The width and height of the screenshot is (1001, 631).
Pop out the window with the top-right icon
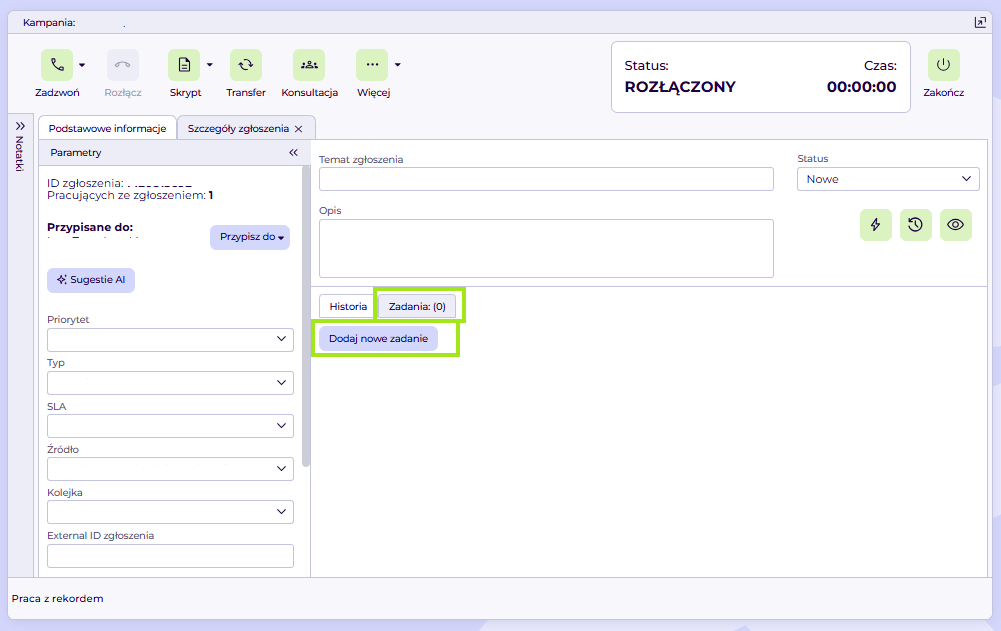pyautogui.click(x=981, y=22)
